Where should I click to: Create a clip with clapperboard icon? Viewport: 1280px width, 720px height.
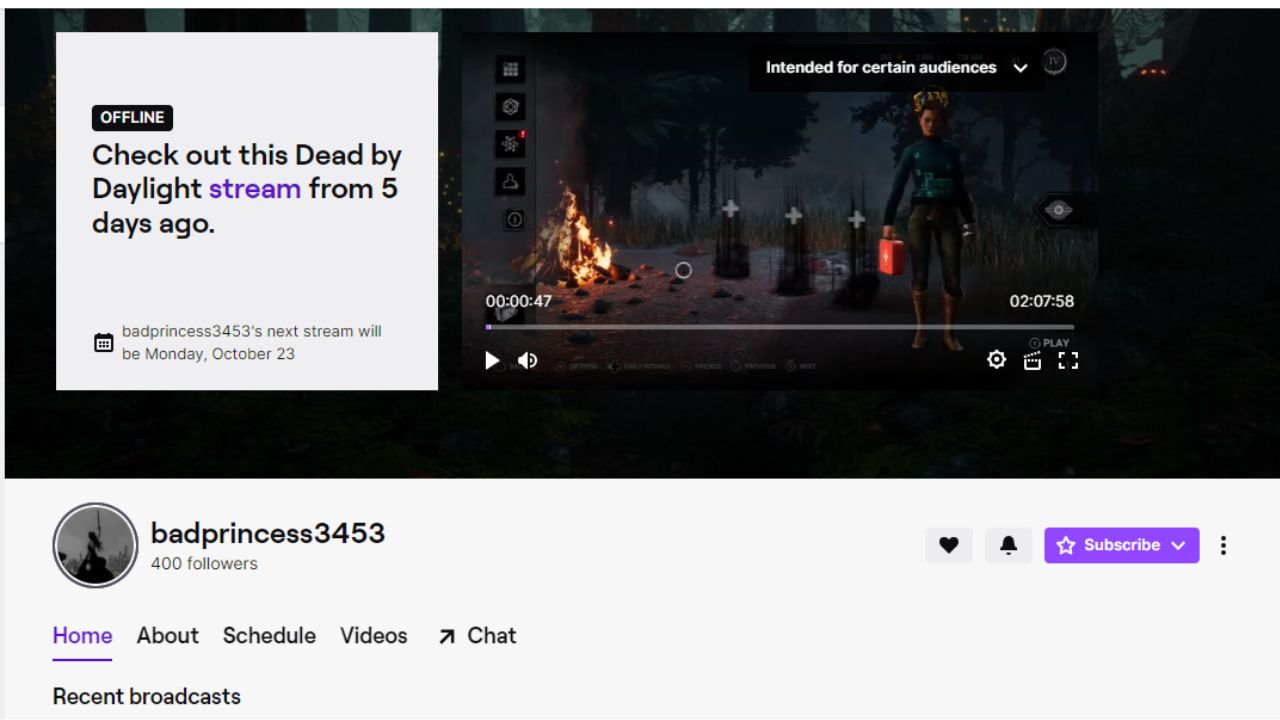1032,360
